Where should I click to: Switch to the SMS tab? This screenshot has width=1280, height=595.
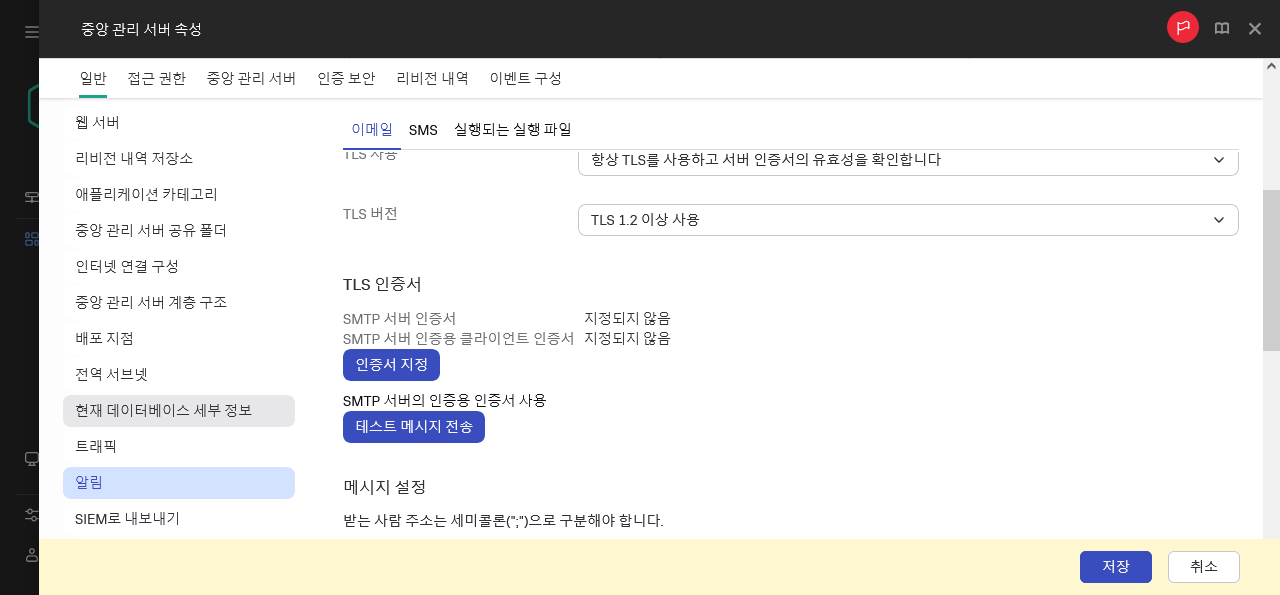click(x=423, y=129)
